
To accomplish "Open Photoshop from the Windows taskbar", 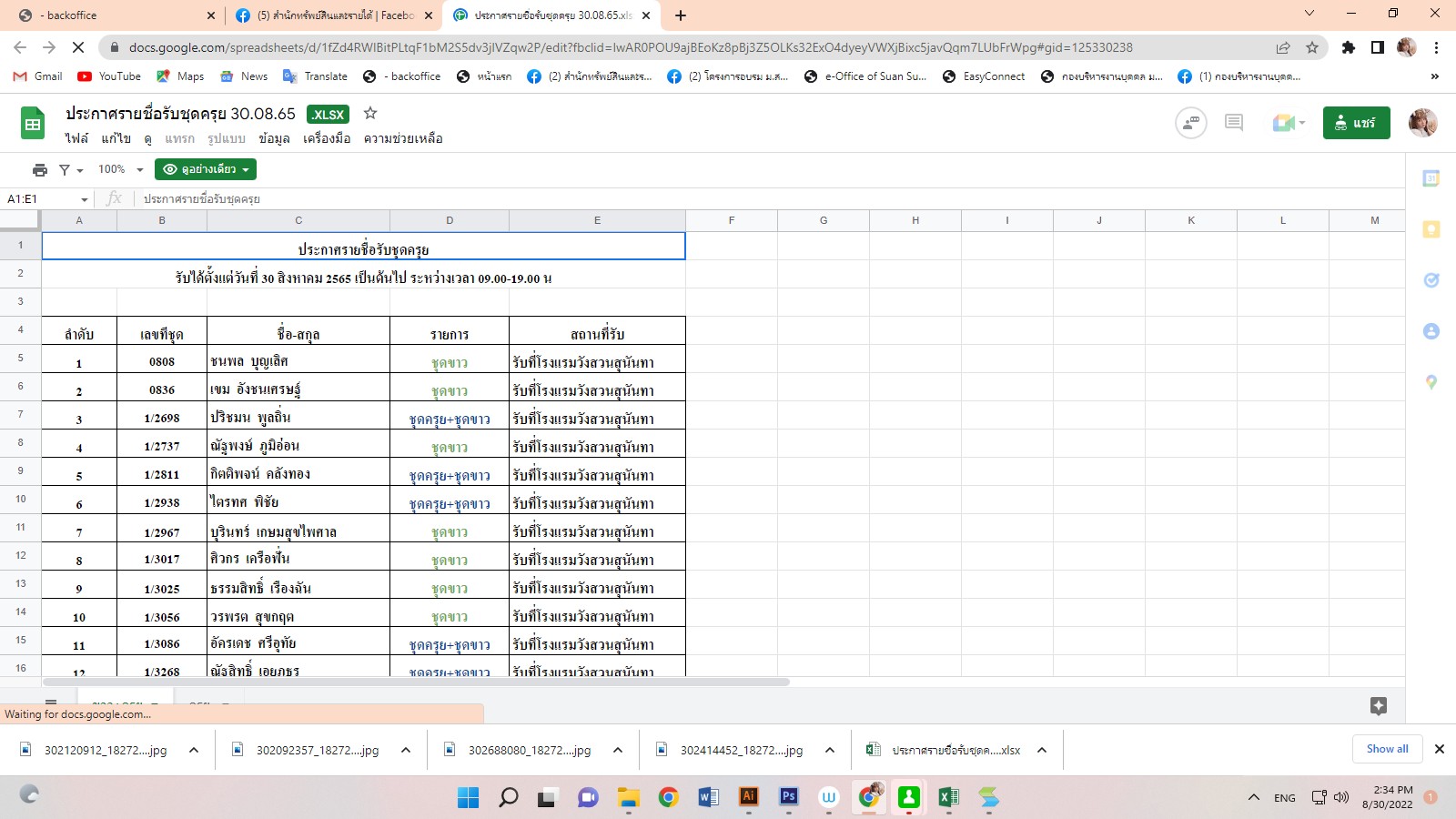I will pos(789,797).
